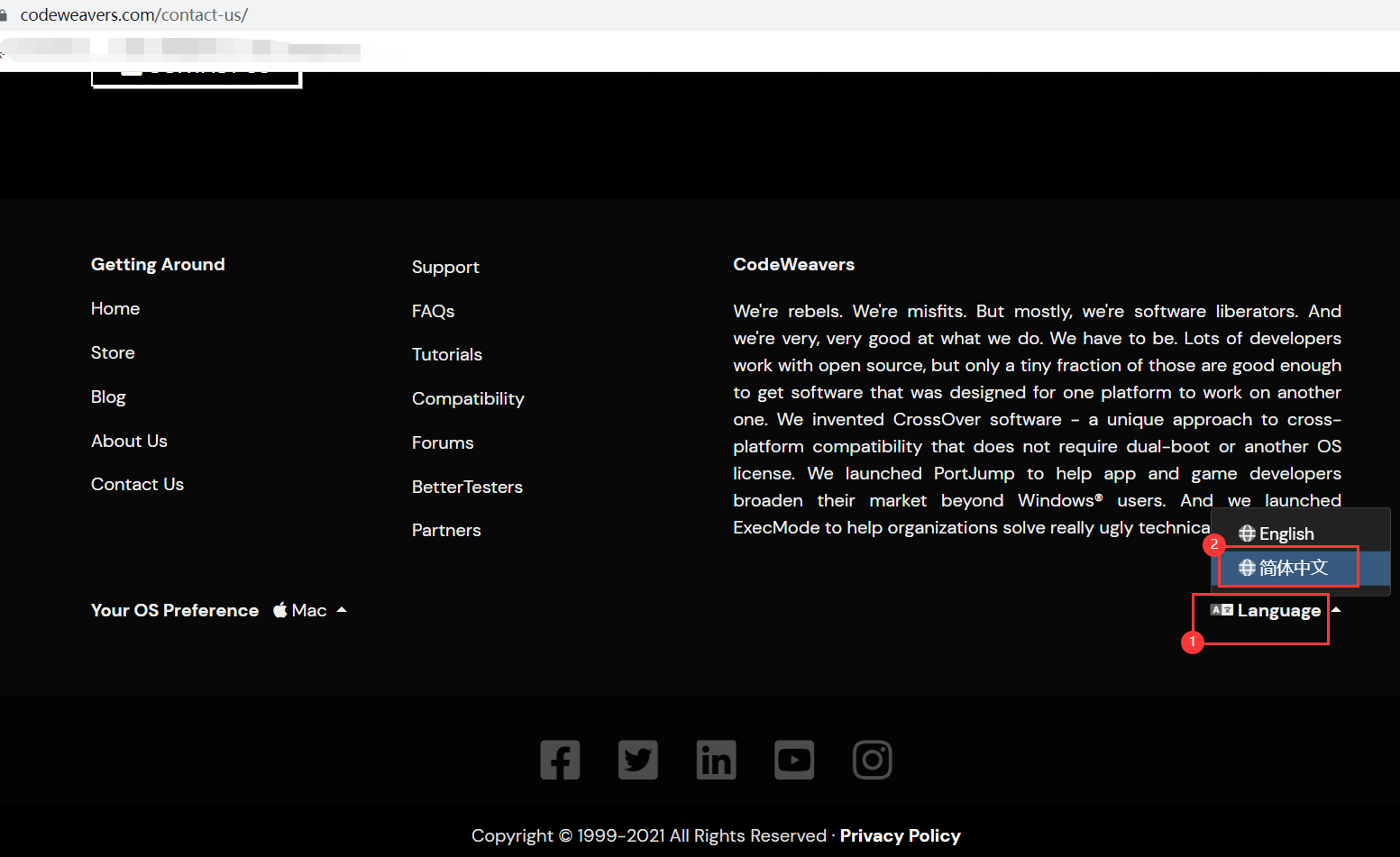Visit the Store page

[x=113, y=352]
